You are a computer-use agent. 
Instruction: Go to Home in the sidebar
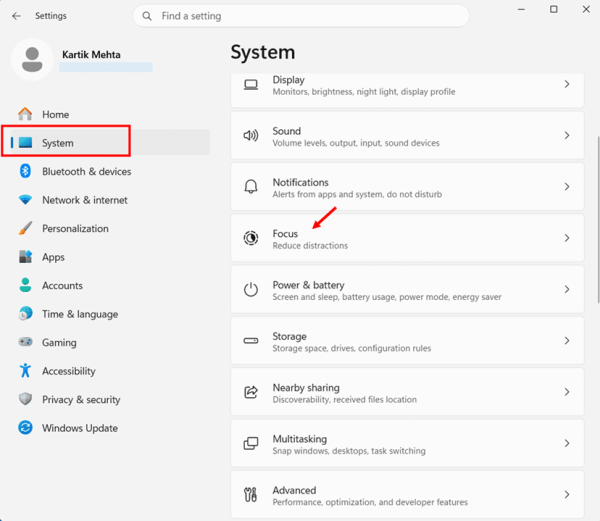coord(55,114)
